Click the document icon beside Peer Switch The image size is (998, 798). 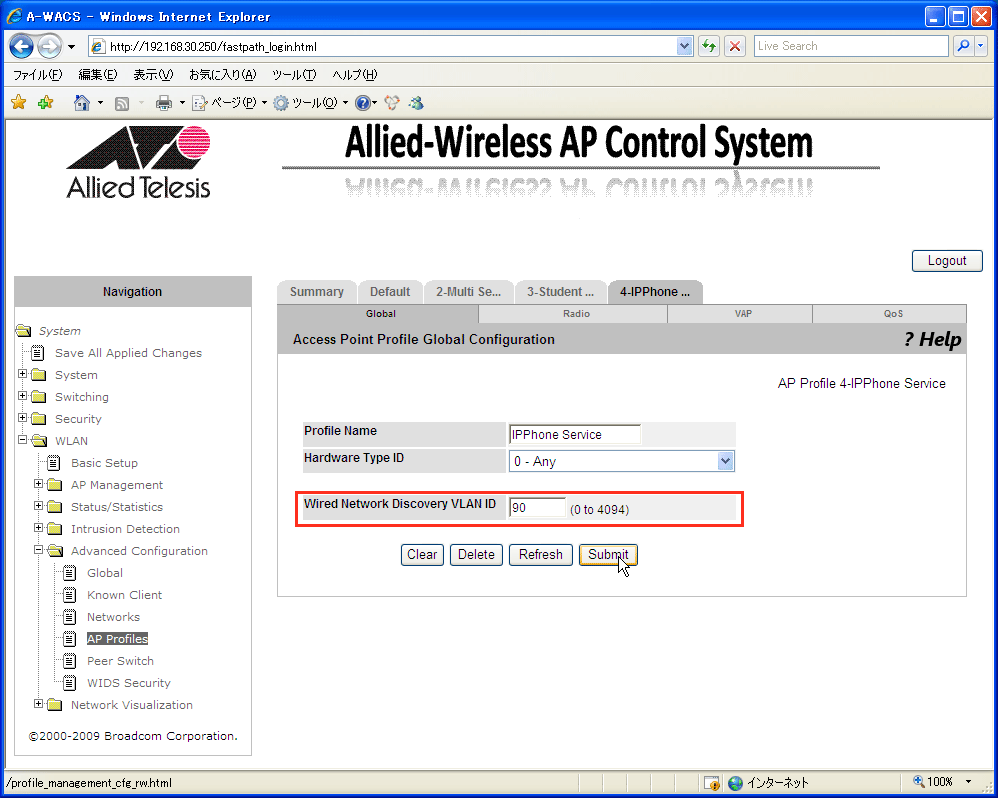click(70, 661)
